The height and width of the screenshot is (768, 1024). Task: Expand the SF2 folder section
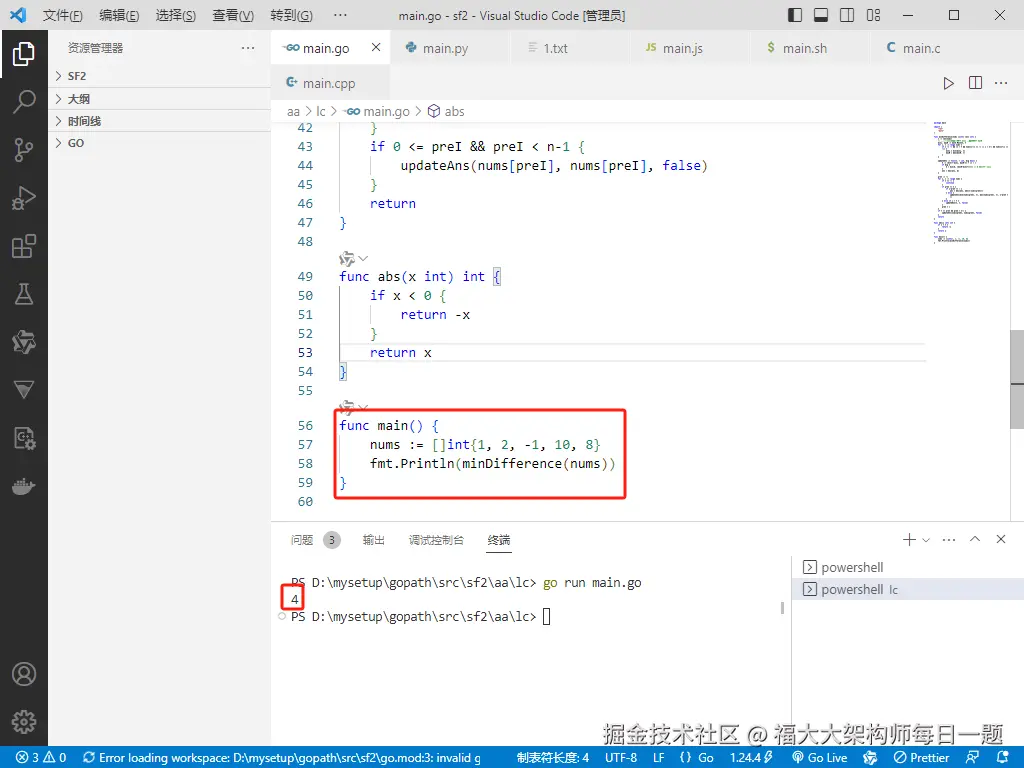click(159, 76)
